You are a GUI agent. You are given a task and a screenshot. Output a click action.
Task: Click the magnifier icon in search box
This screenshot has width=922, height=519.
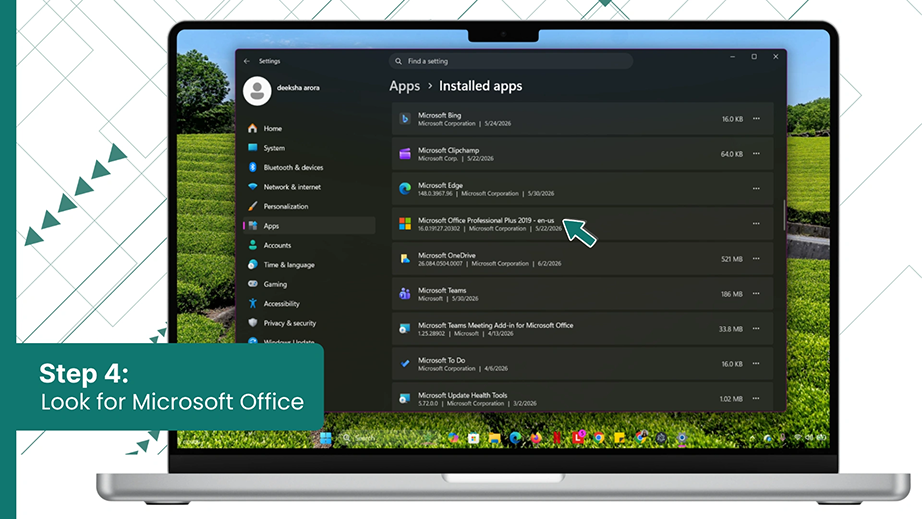pos(398,61)
